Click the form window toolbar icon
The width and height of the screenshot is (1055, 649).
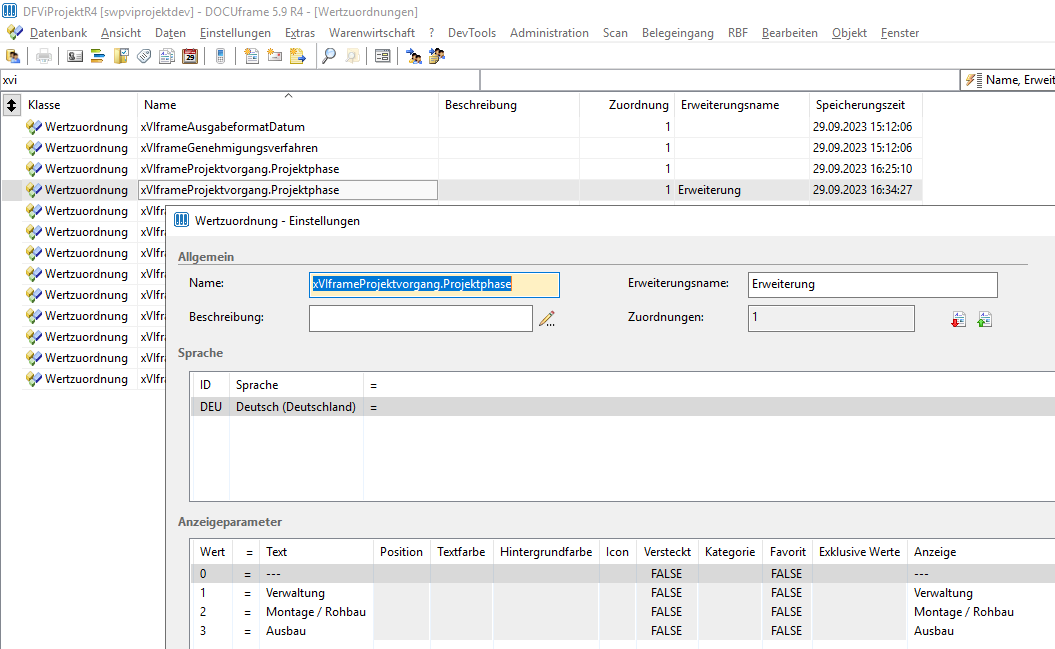click(382, 56)
